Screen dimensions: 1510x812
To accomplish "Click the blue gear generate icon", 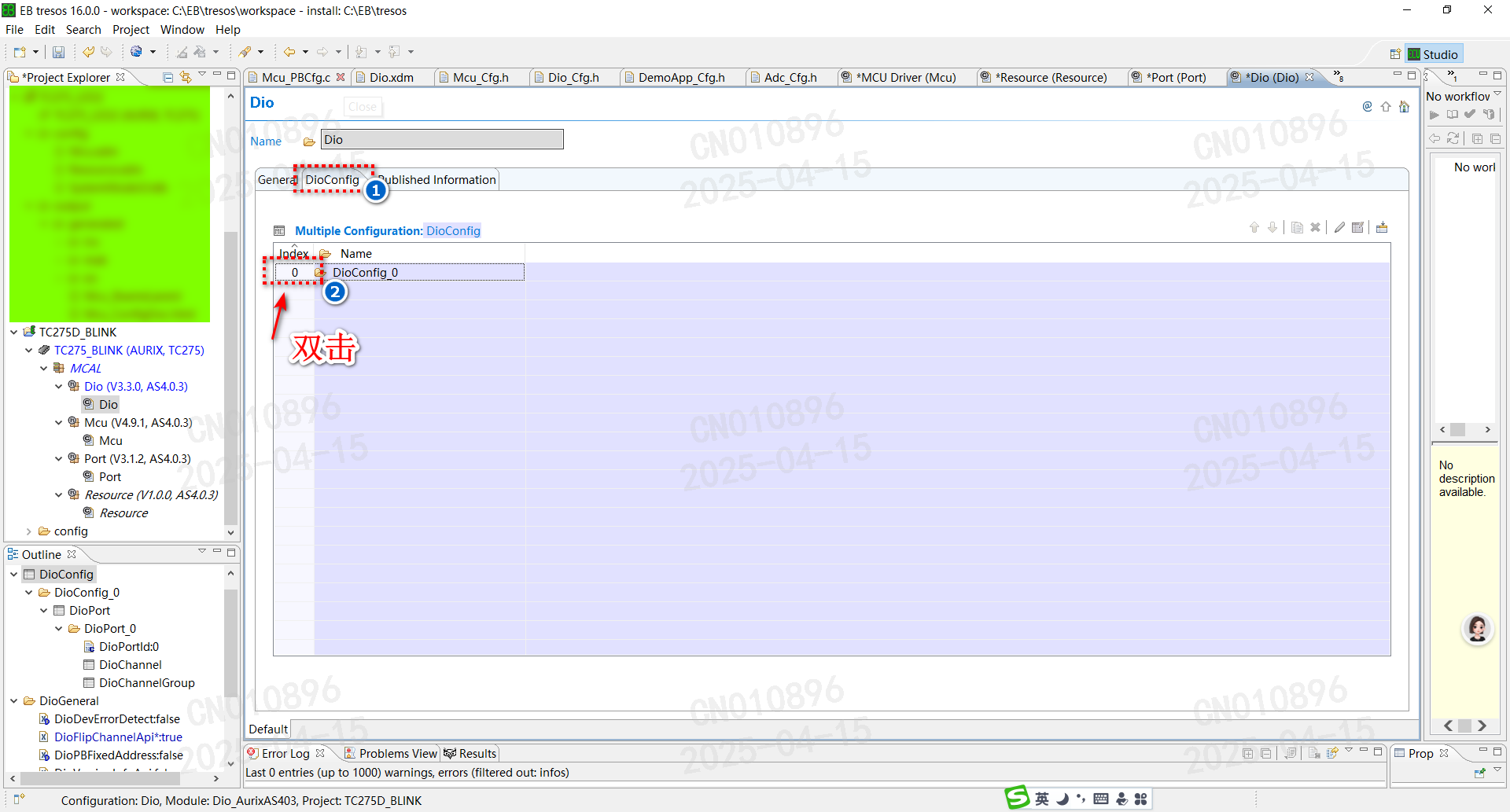I will pos(136,52).
